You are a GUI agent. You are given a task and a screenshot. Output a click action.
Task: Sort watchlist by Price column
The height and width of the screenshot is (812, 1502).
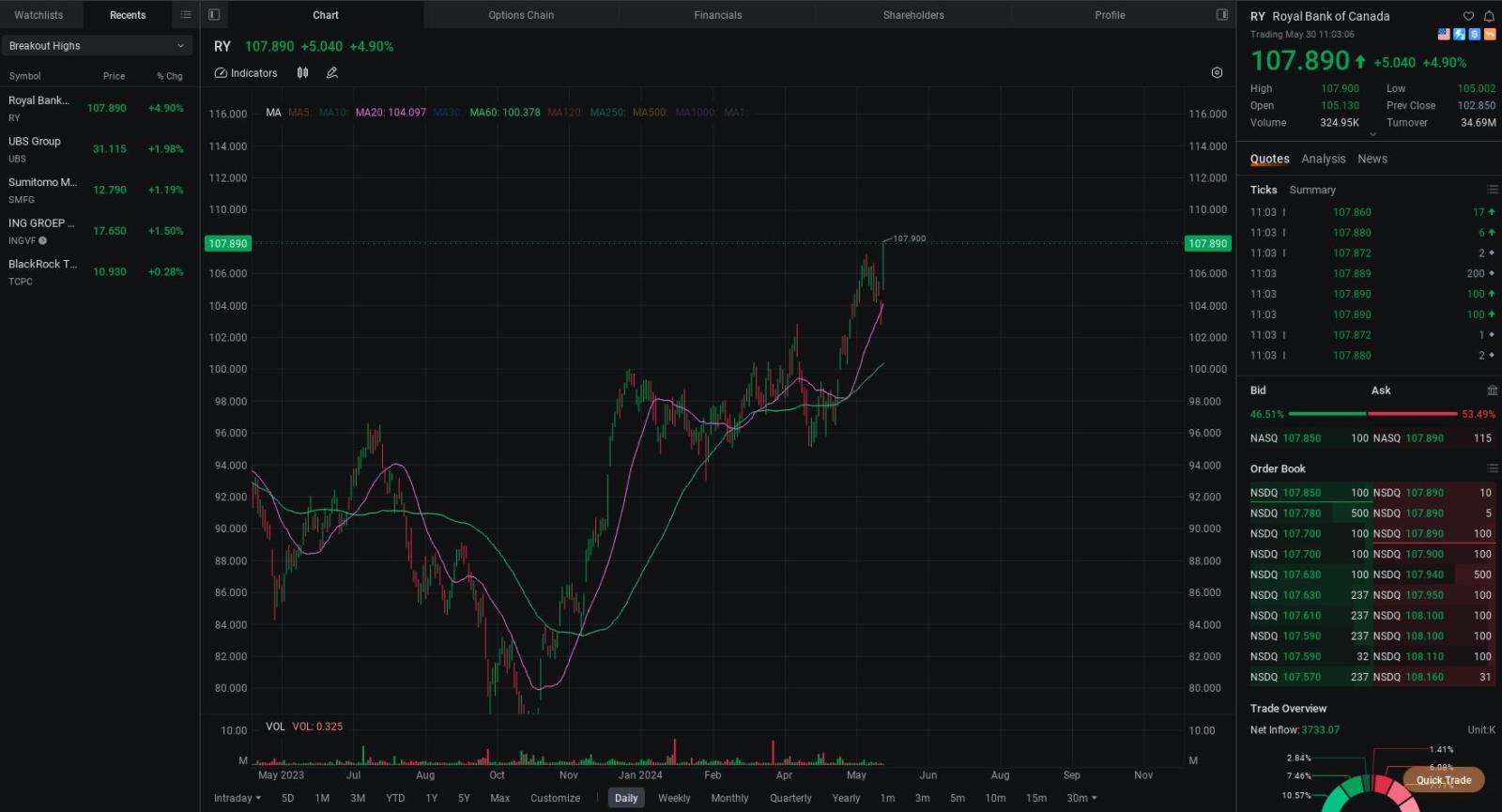click(x=114, y=76)
